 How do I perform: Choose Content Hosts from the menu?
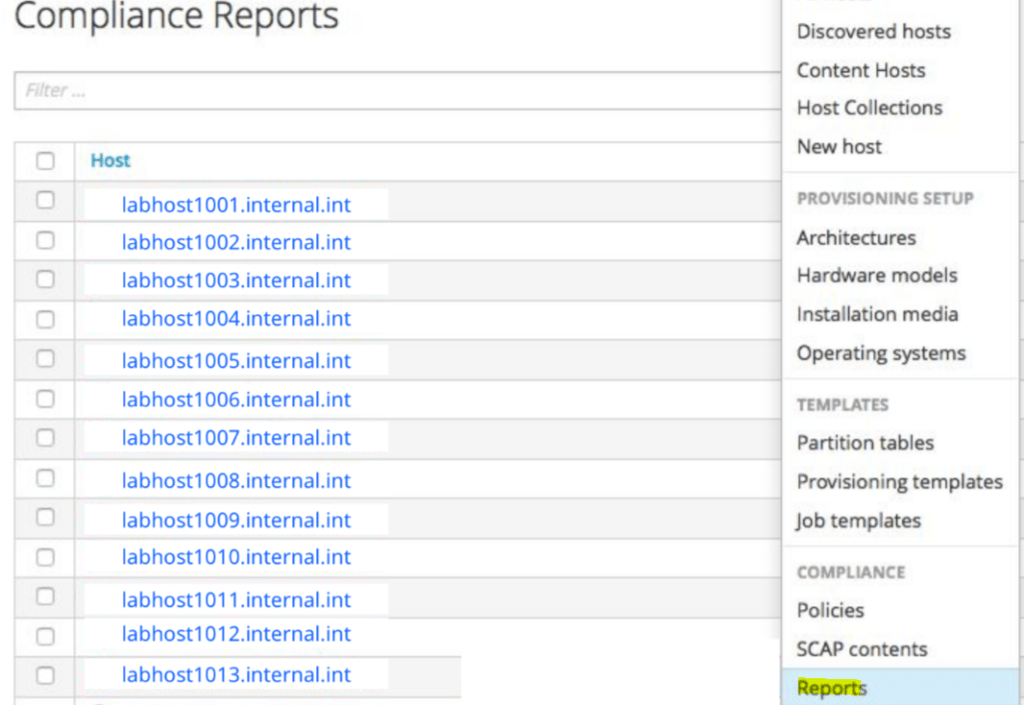(x=860, y=70)
